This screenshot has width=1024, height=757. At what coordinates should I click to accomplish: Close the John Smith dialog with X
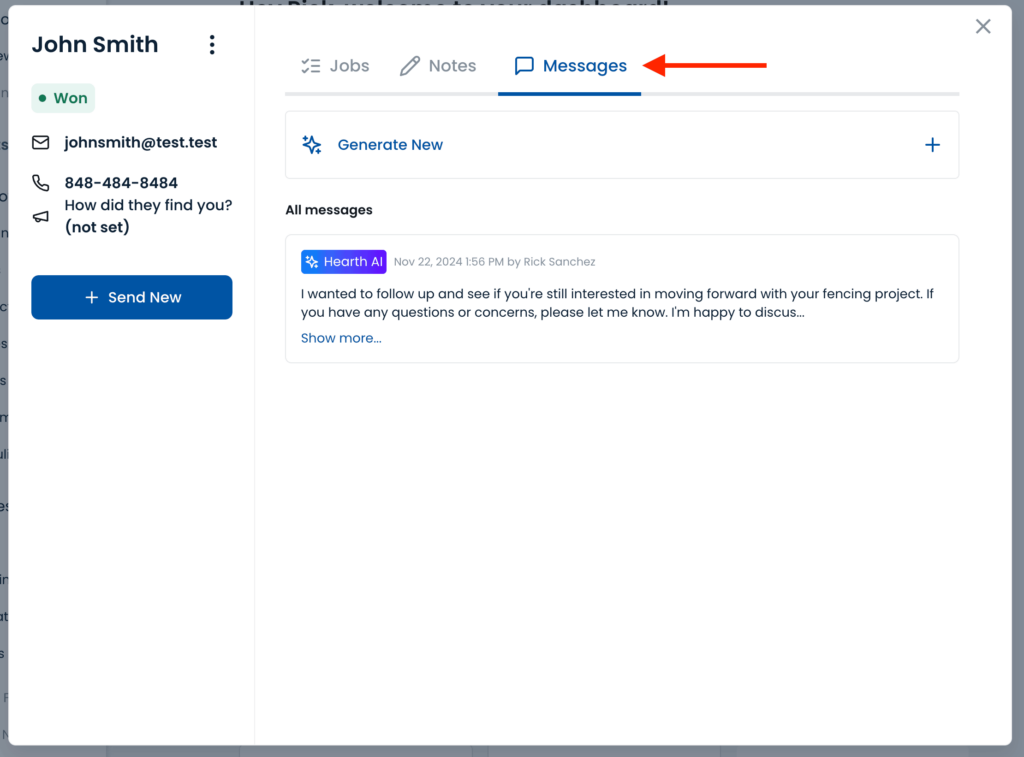pos(983,27)
